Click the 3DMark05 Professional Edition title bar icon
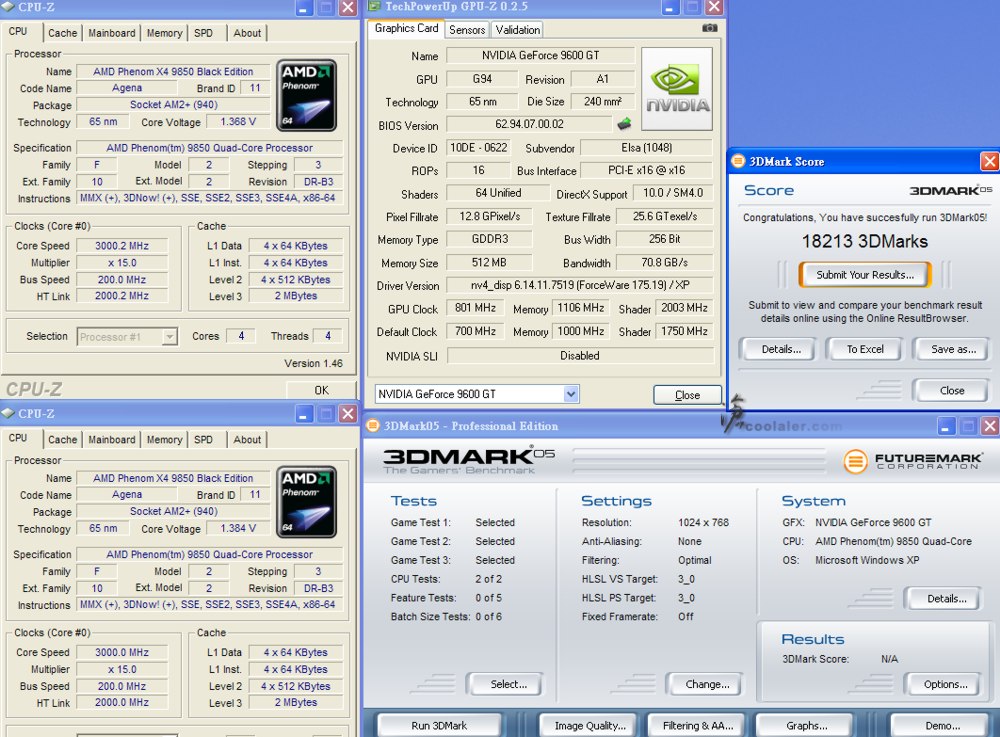The image size is (1000, 737). pos(372,426)
